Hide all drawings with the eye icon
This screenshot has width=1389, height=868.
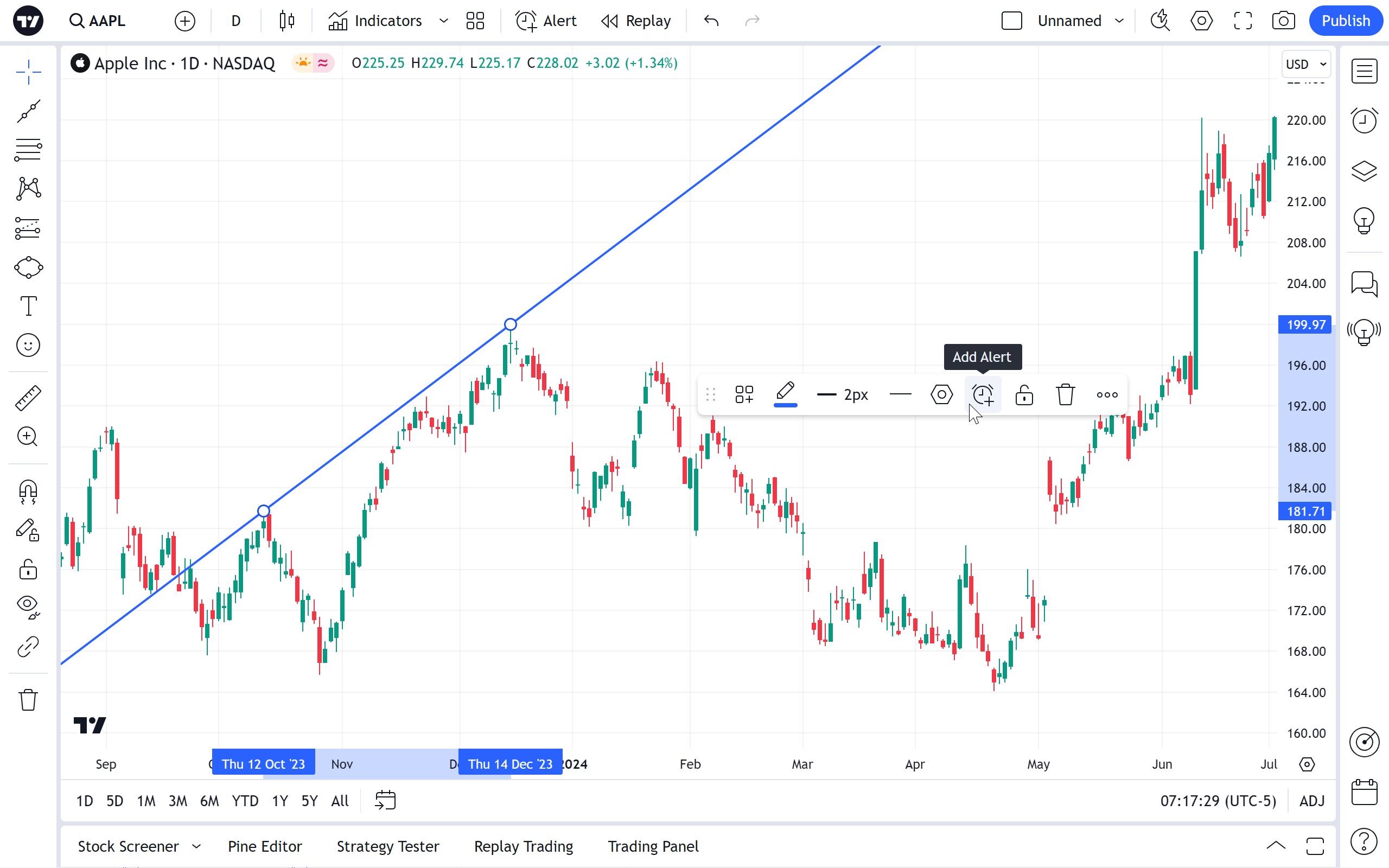tap(28, 606)
